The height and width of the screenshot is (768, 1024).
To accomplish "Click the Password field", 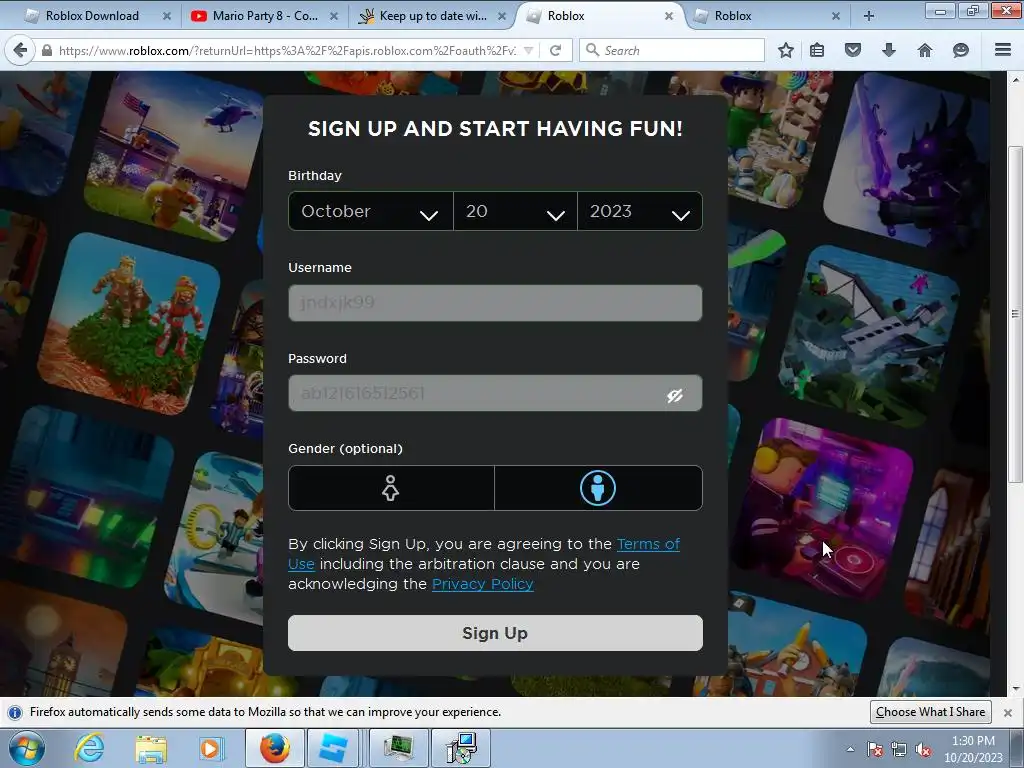I will pos(495,393).
